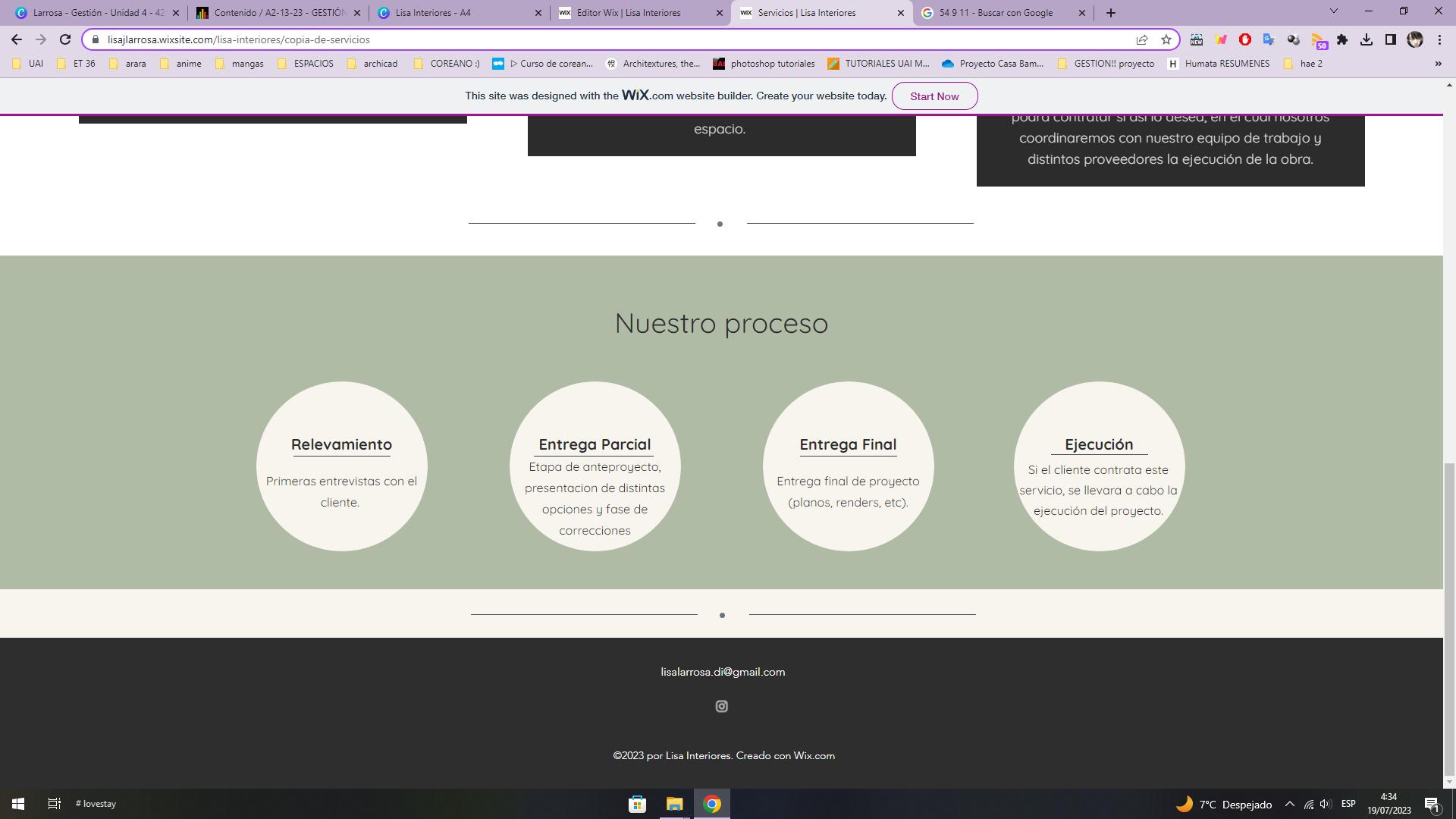Expand hidden bookmarks with double chevron
Screen dimensions: 1456x819
pyautogui.click(x=1438, y=64)
